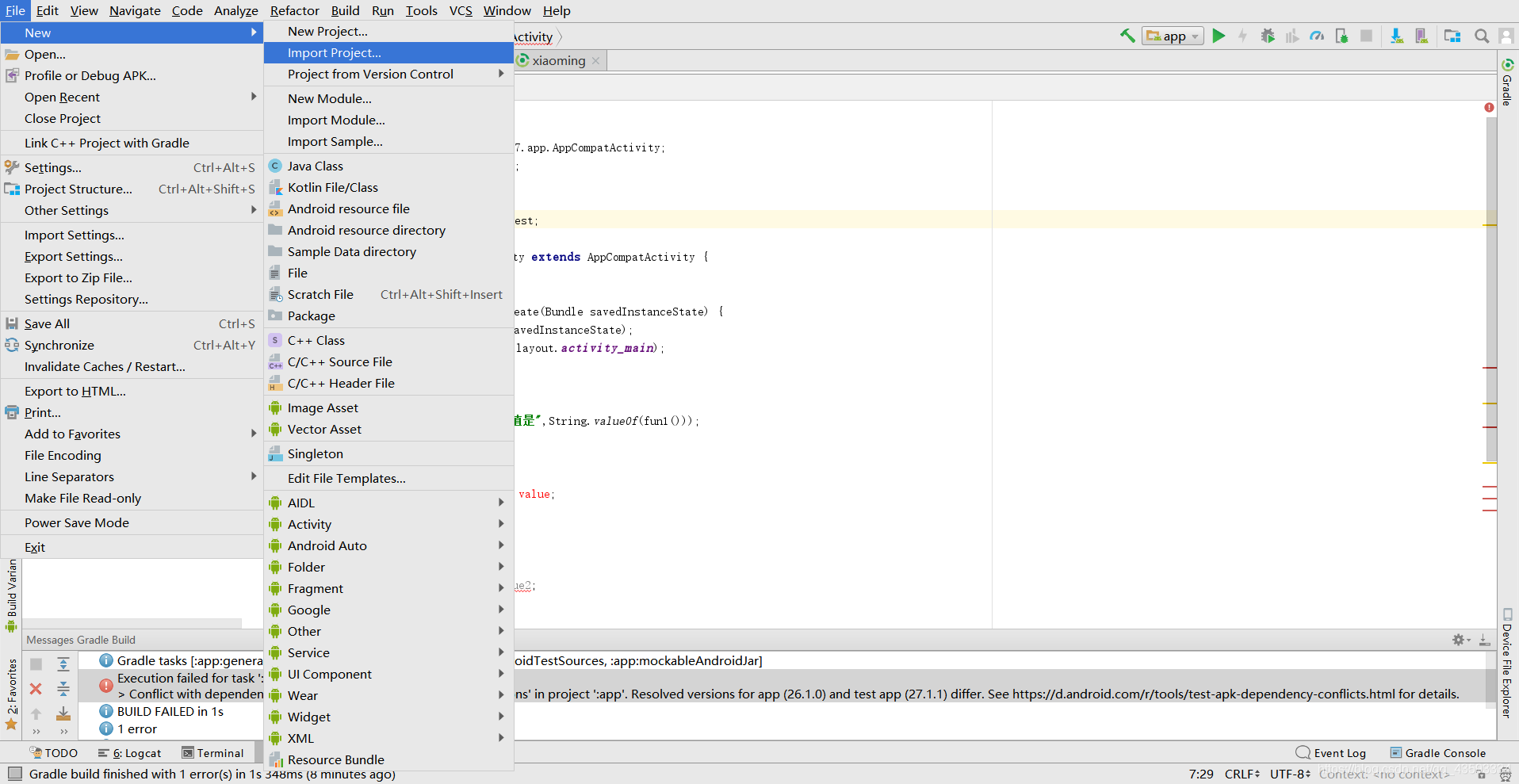
Task: Expand the AIDL submenu
Action: tap(388, 503)
